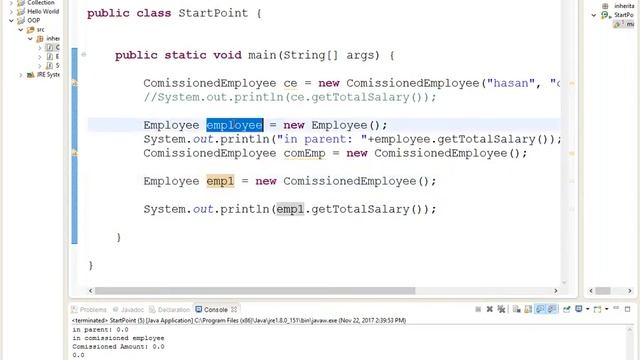This screenshot has width=640, height=360.
Task: Toggle Show Console When Standard Error Changes
Action: 552,309
